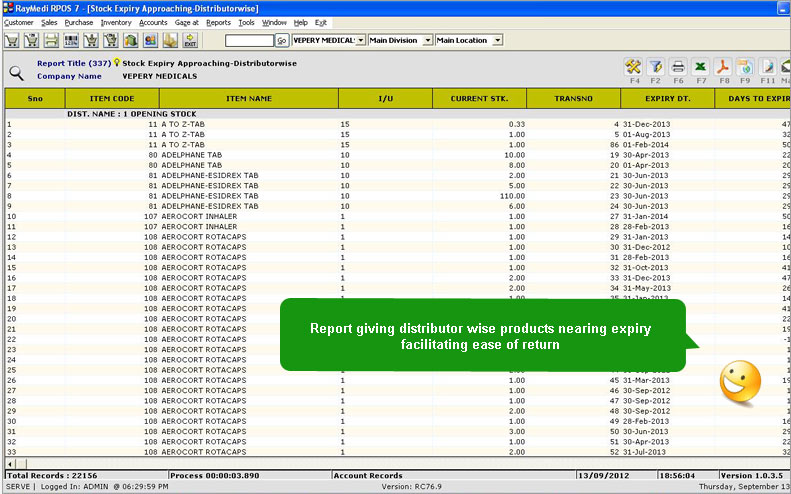This screenshot has height=494, width=791.
Task: Open the Tools menu
Action: pos(247,23)
